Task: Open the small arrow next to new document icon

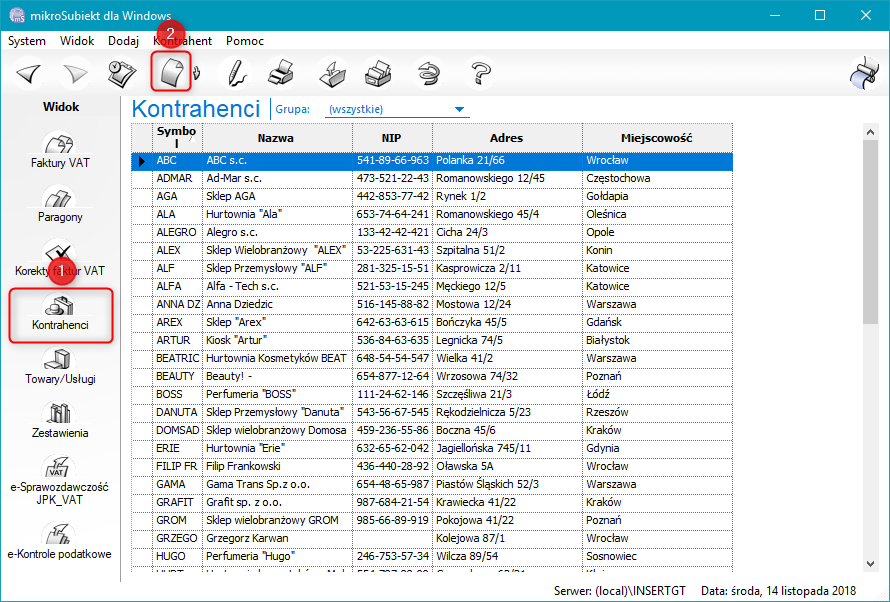Action: [197, 73]
